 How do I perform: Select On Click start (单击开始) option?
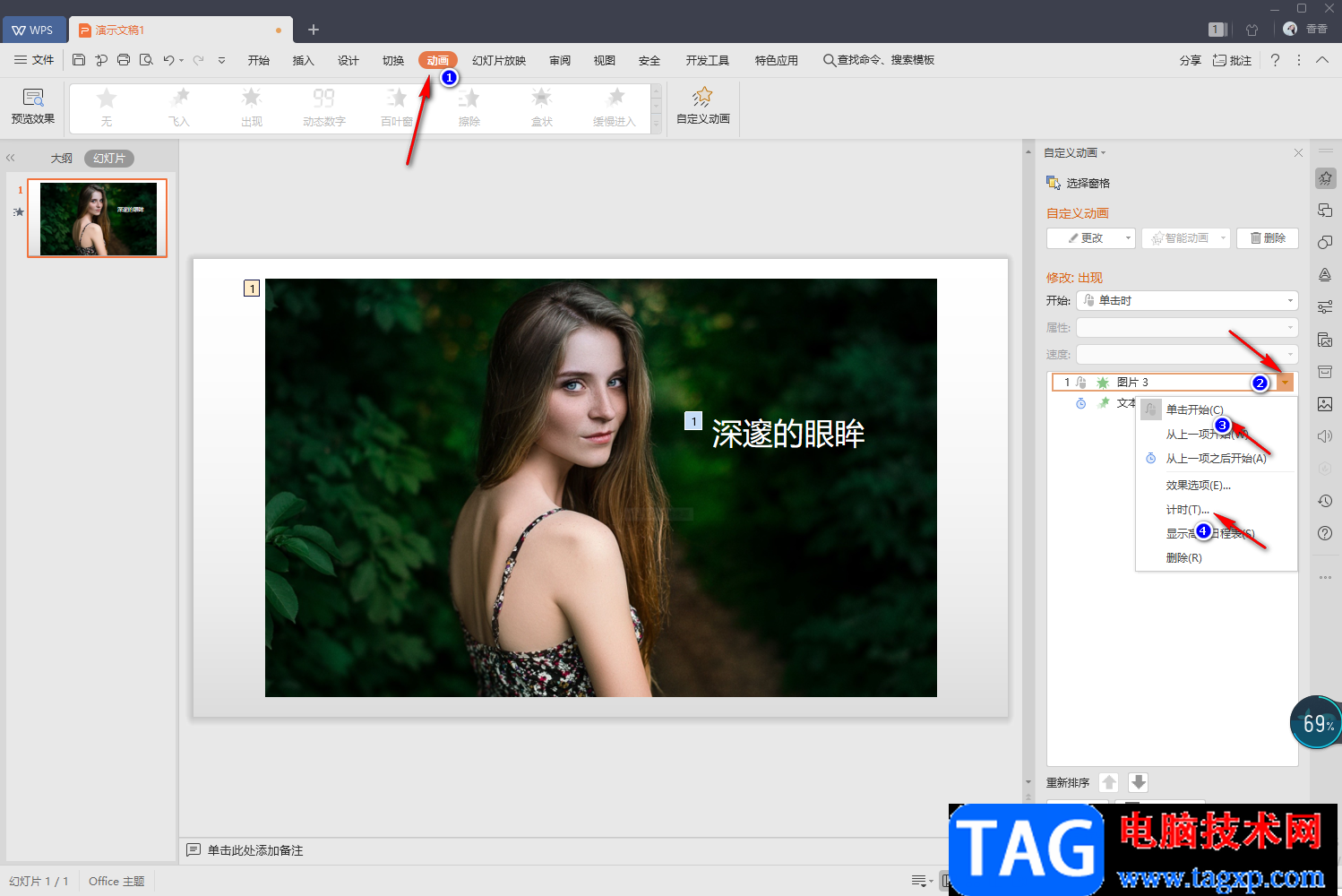tap(1194, 409)
